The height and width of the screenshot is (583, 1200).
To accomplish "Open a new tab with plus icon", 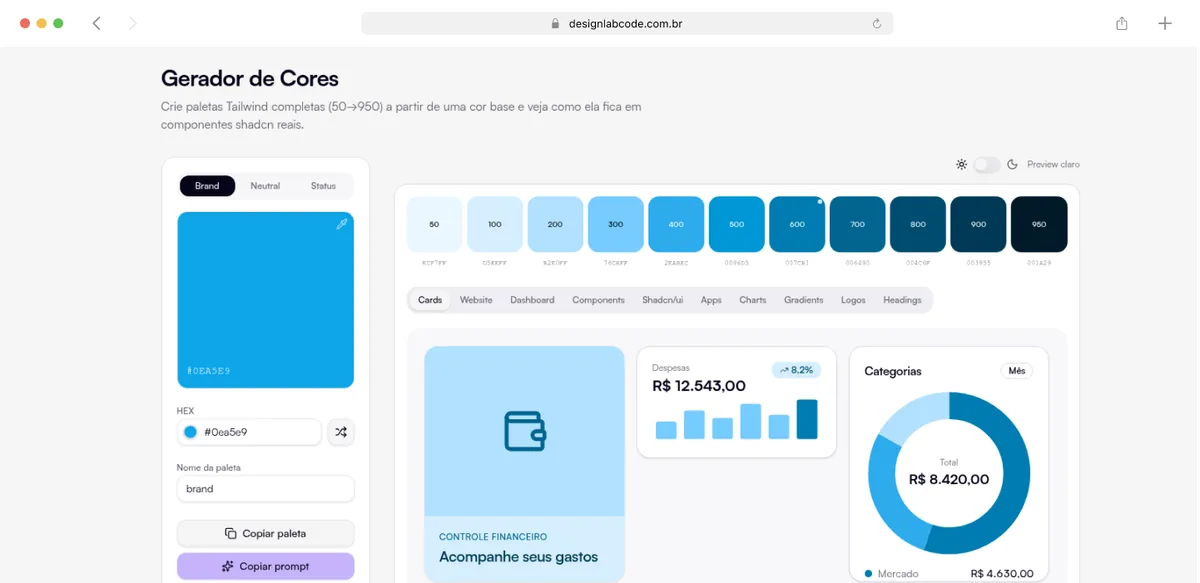I will (1165, 23).
